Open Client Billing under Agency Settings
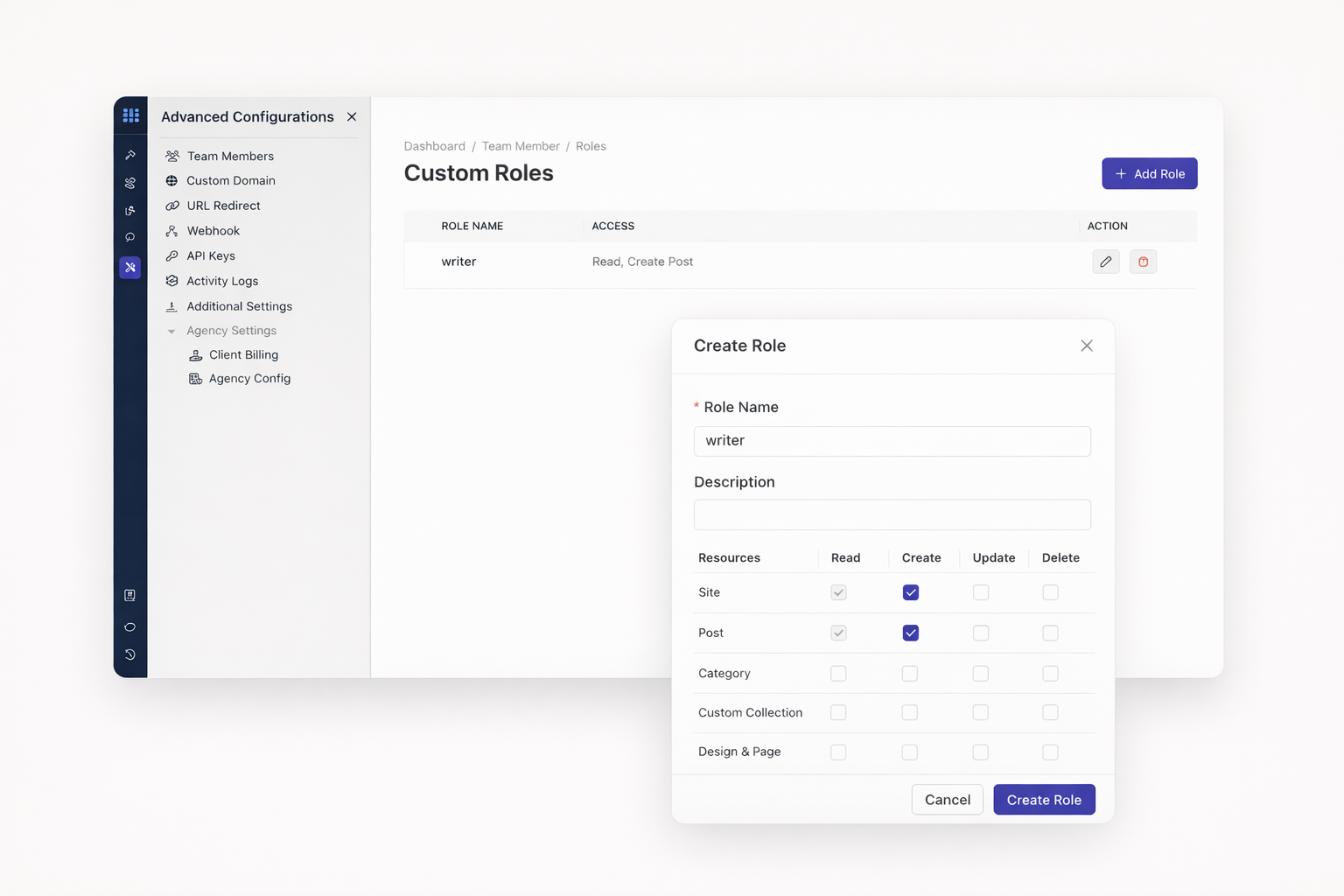The image size is (1344, 896). tap(243, 354)
